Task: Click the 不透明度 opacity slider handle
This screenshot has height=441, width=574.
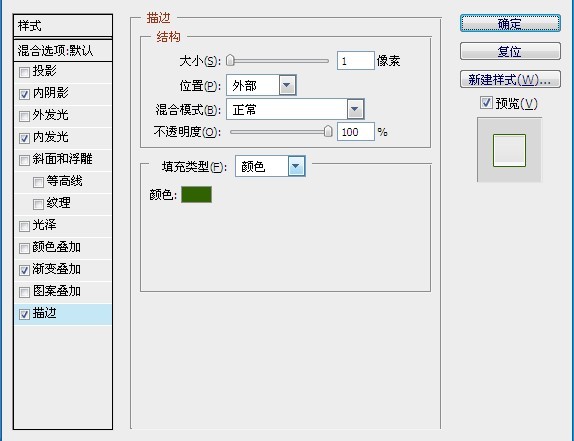Action: 328,131
